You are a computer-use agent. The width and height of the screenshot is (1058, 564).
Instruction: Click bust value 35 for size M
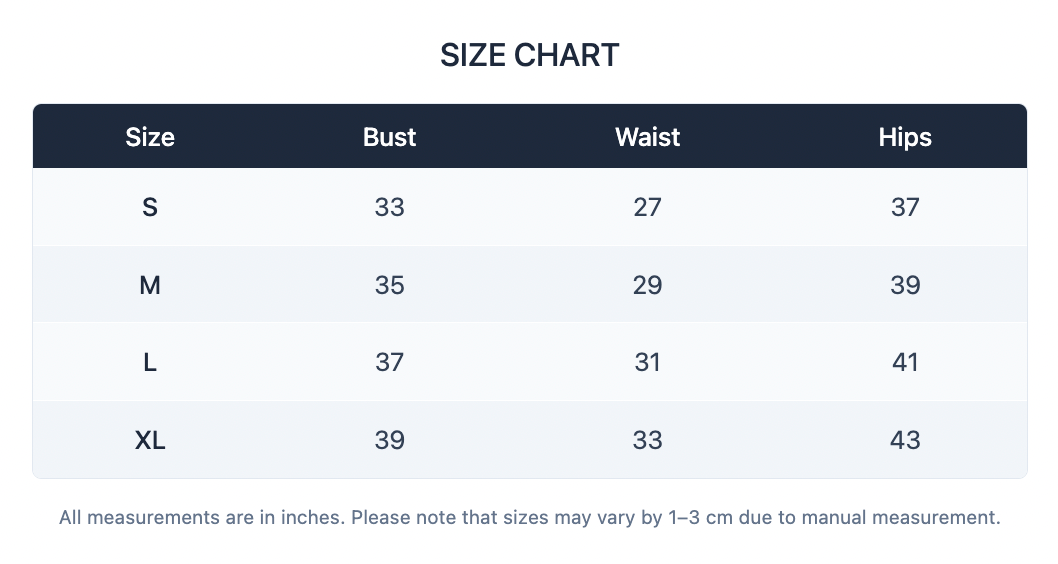point(389,285)
